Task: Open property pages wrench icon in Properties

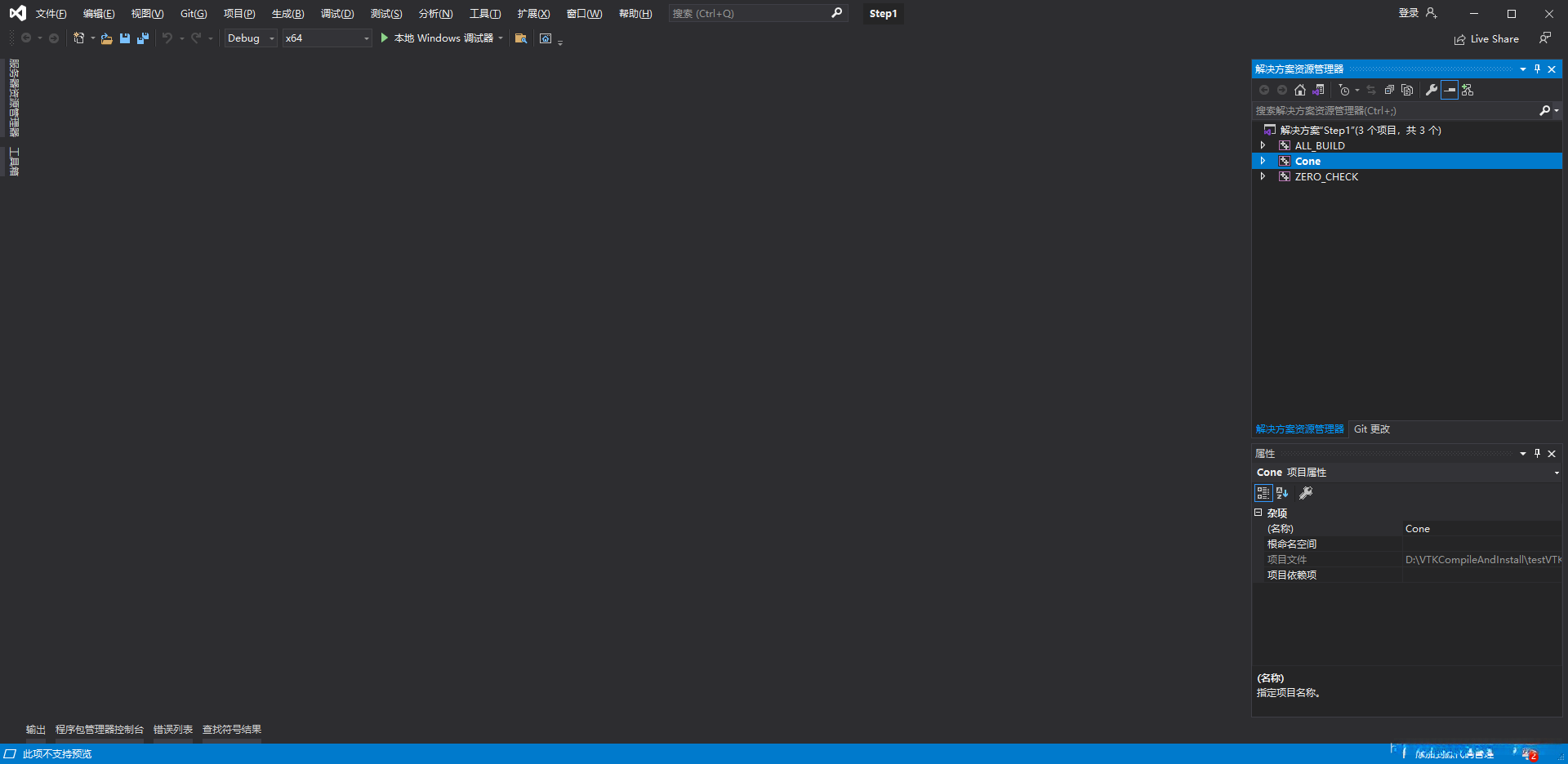Action: coord(1306,493)
